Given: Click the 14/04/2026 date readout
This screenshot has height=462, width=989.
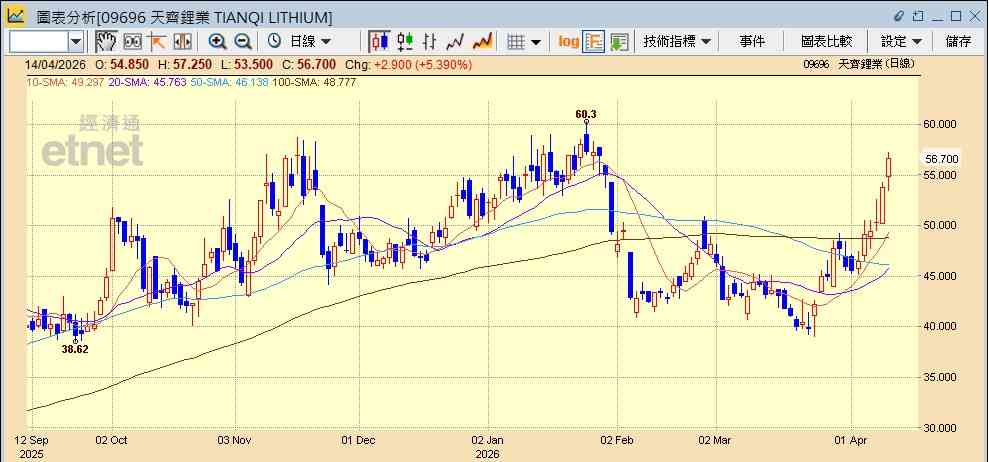Looking at the screenshot, I should click(56, 64).
